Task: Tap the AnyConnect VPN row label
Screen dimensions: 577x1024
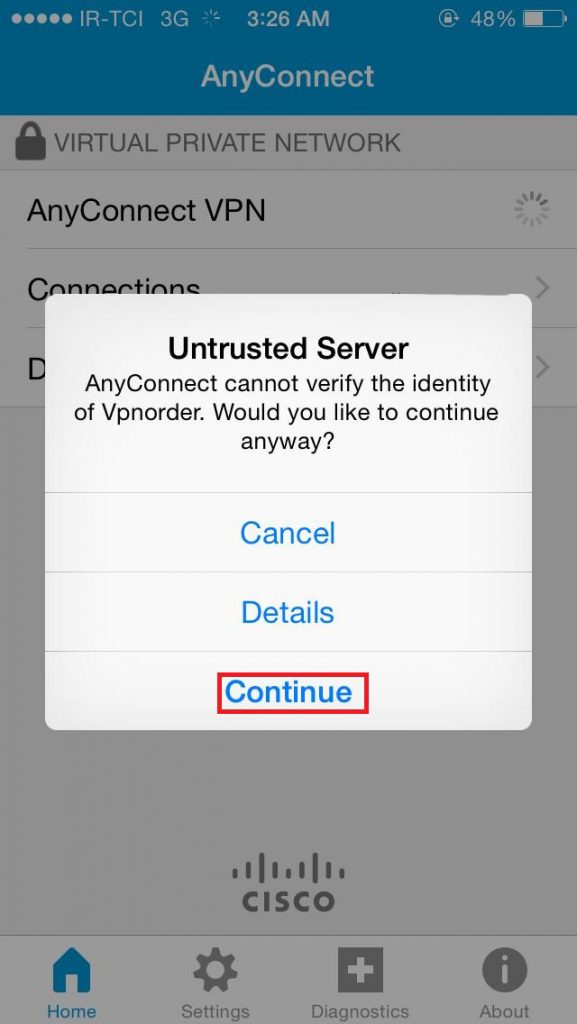Action: pyautogui.click(x=146, y=210)
